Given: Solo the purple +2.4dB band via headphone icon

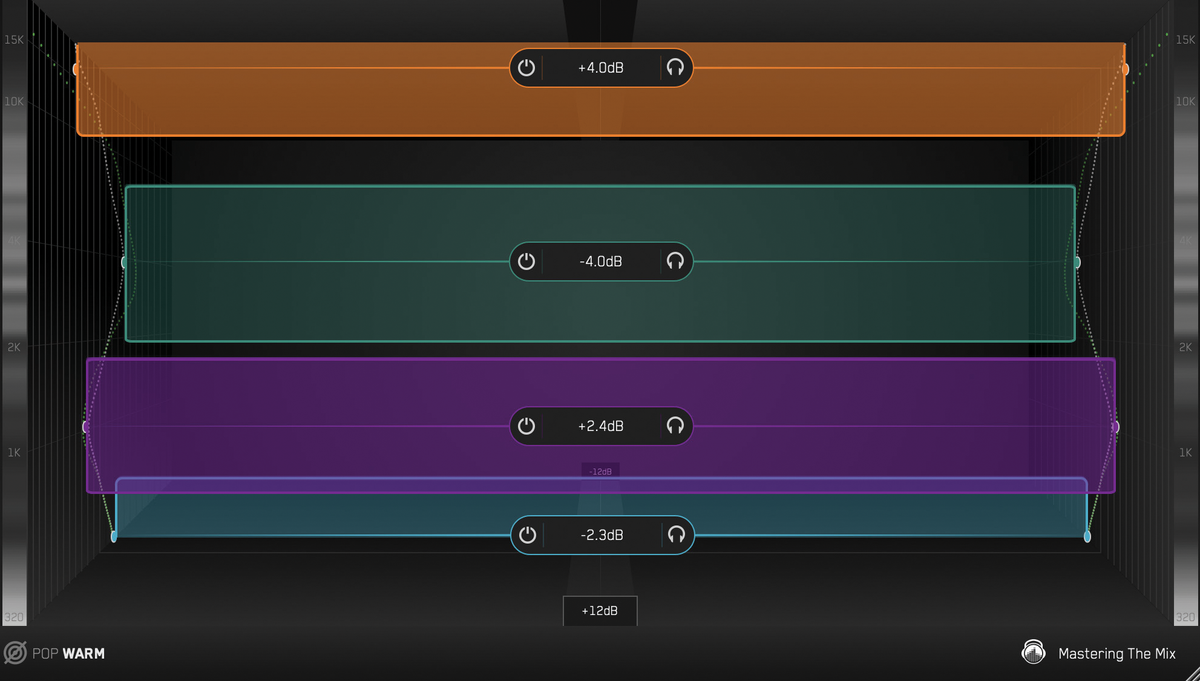Looking at the screenshot, I should [x=674, y=425].
